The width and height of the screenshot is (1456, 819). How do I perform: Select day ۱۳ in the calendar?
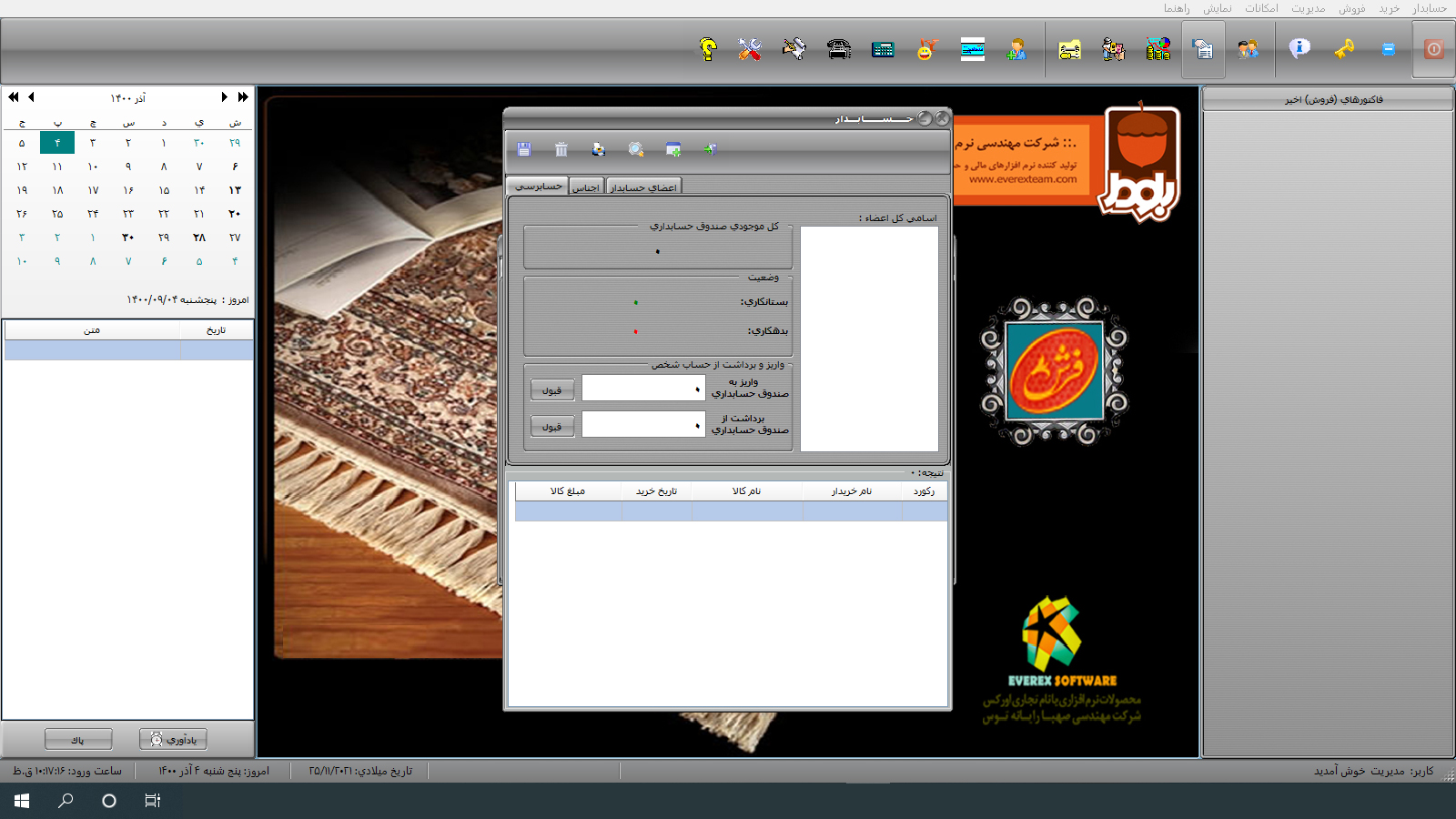coord(235,190)
